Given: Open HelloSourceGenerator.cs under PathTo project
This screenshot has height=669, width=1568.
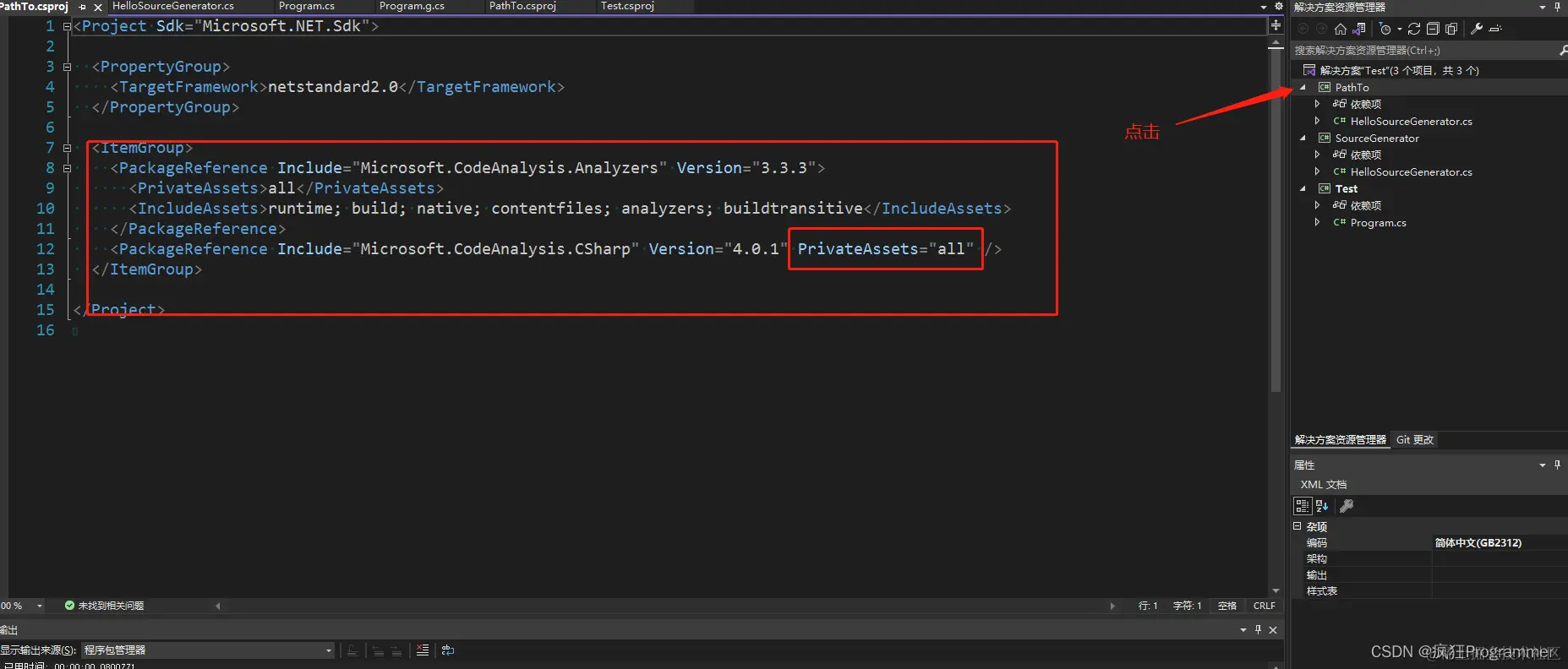Looking at the screenshot, I should click(1411, 121).
